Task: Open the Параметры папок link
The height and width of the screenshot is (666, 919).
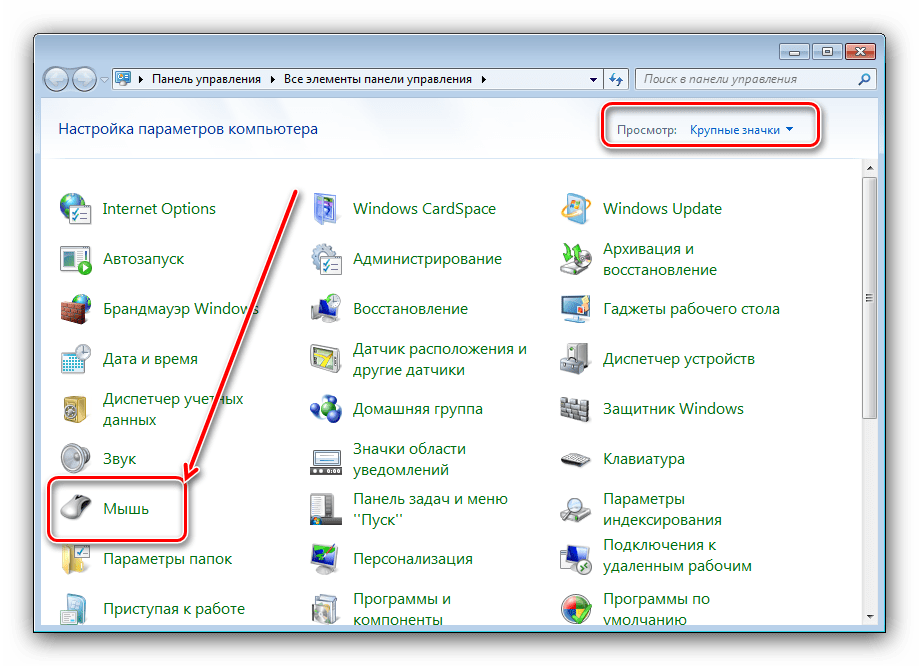Action: 168,559
